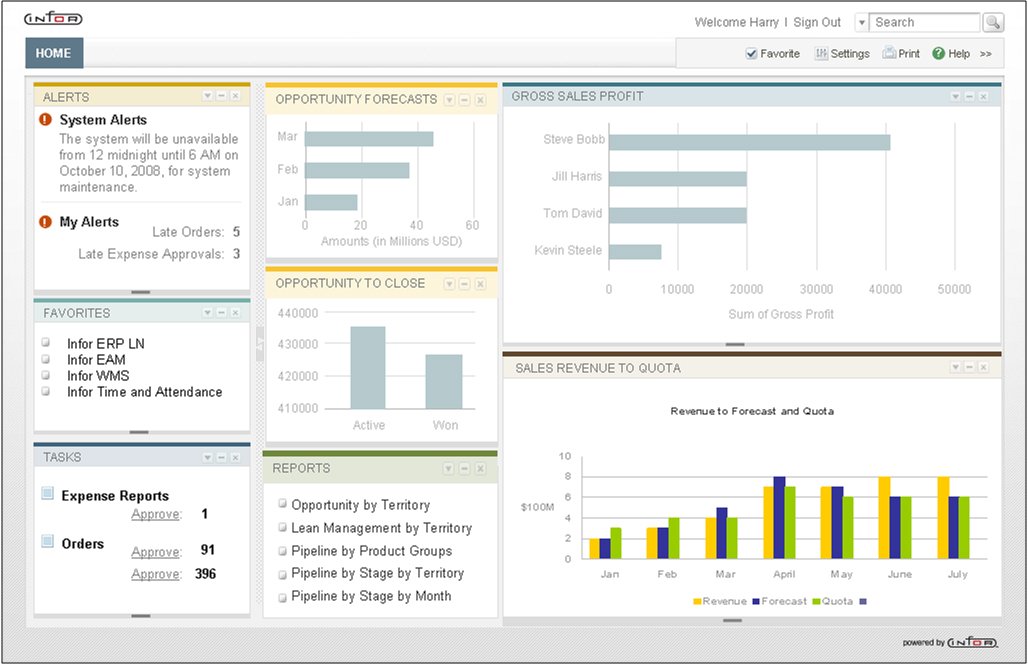Click Approve under Expense Reports

pos(156,514)
